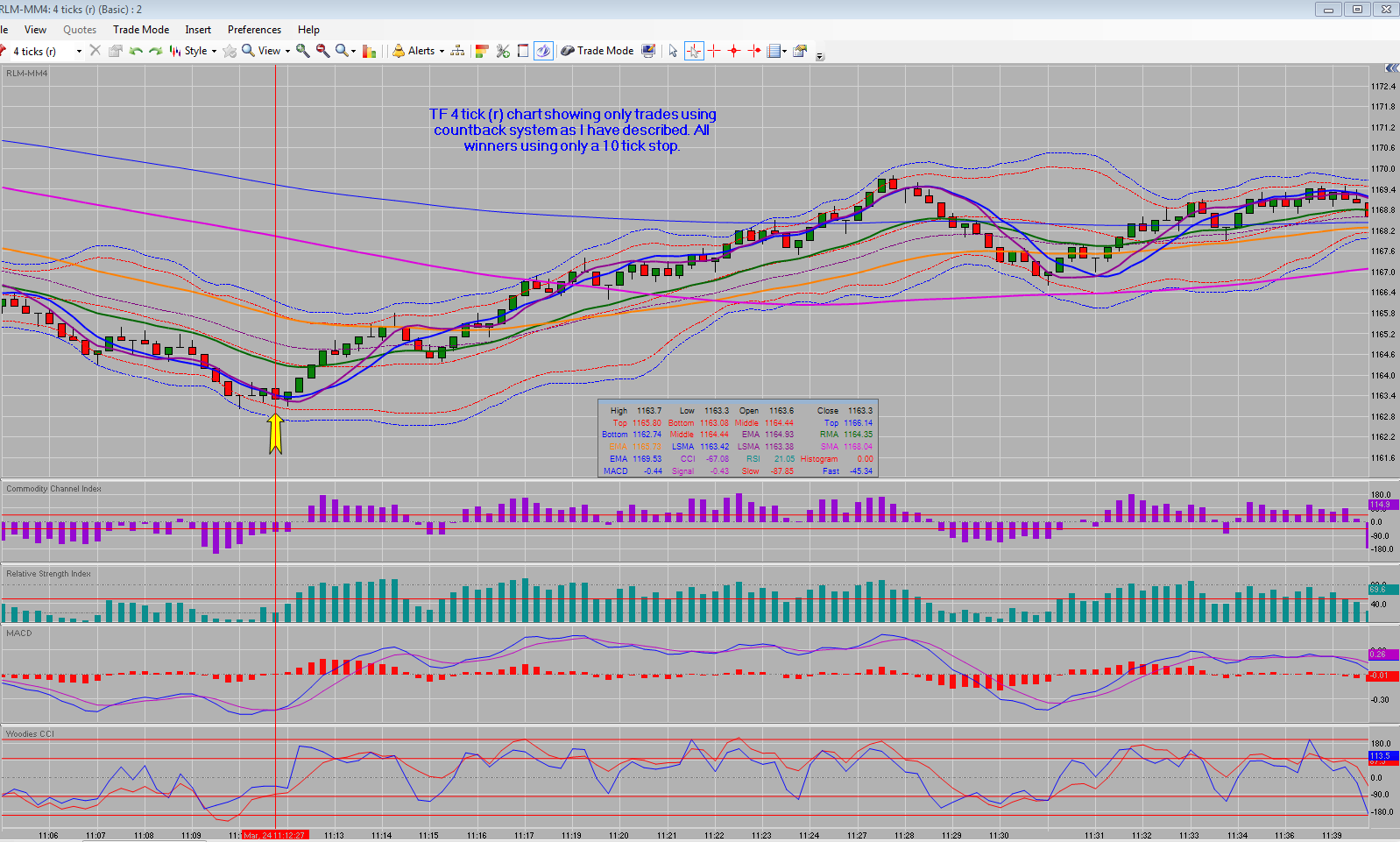Click the red cursor timestamp on the time axis

[274, 835]
